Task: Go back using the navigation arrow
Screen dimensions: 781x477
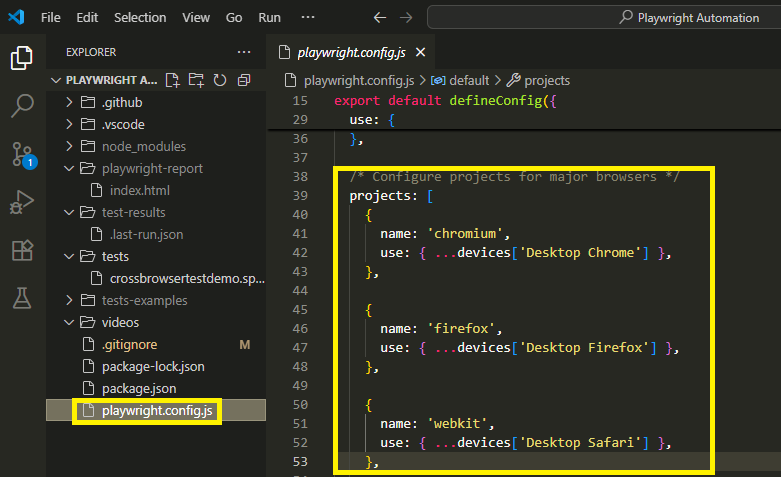Action: [380, 17]
